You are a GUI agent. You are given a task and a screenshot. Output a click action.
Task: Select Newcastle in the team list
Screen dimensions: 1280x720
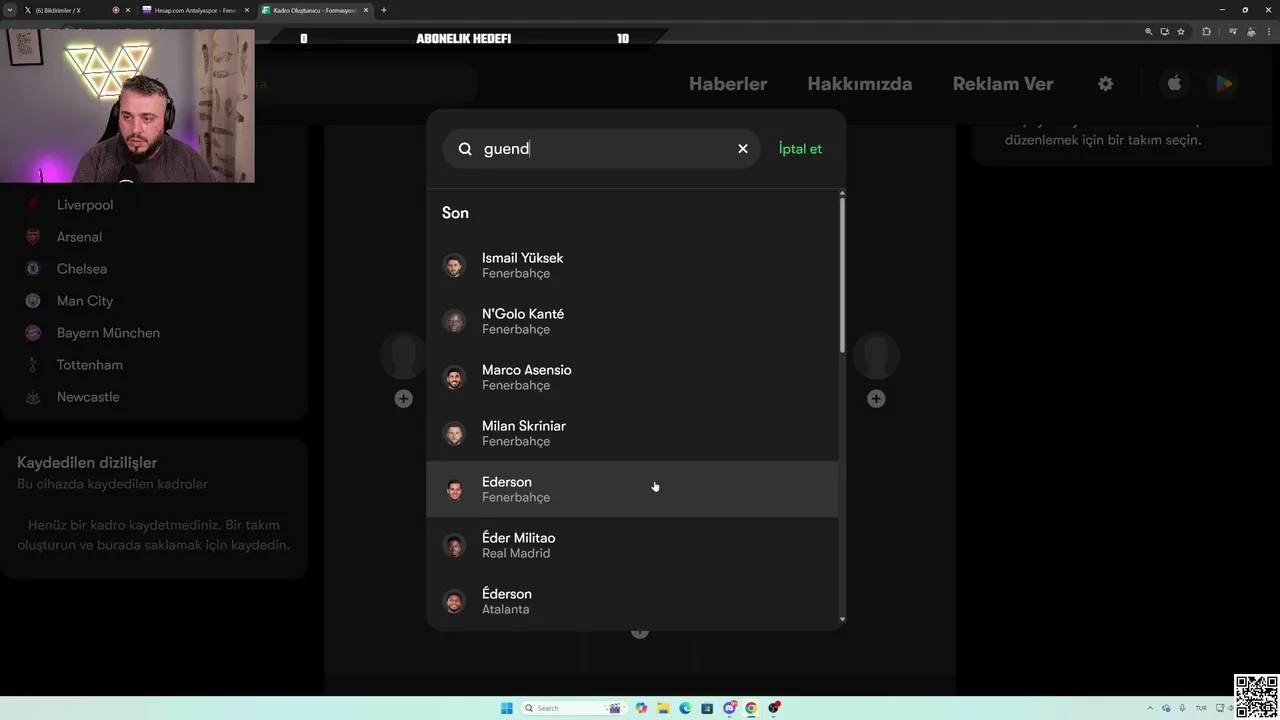(88, 397)
